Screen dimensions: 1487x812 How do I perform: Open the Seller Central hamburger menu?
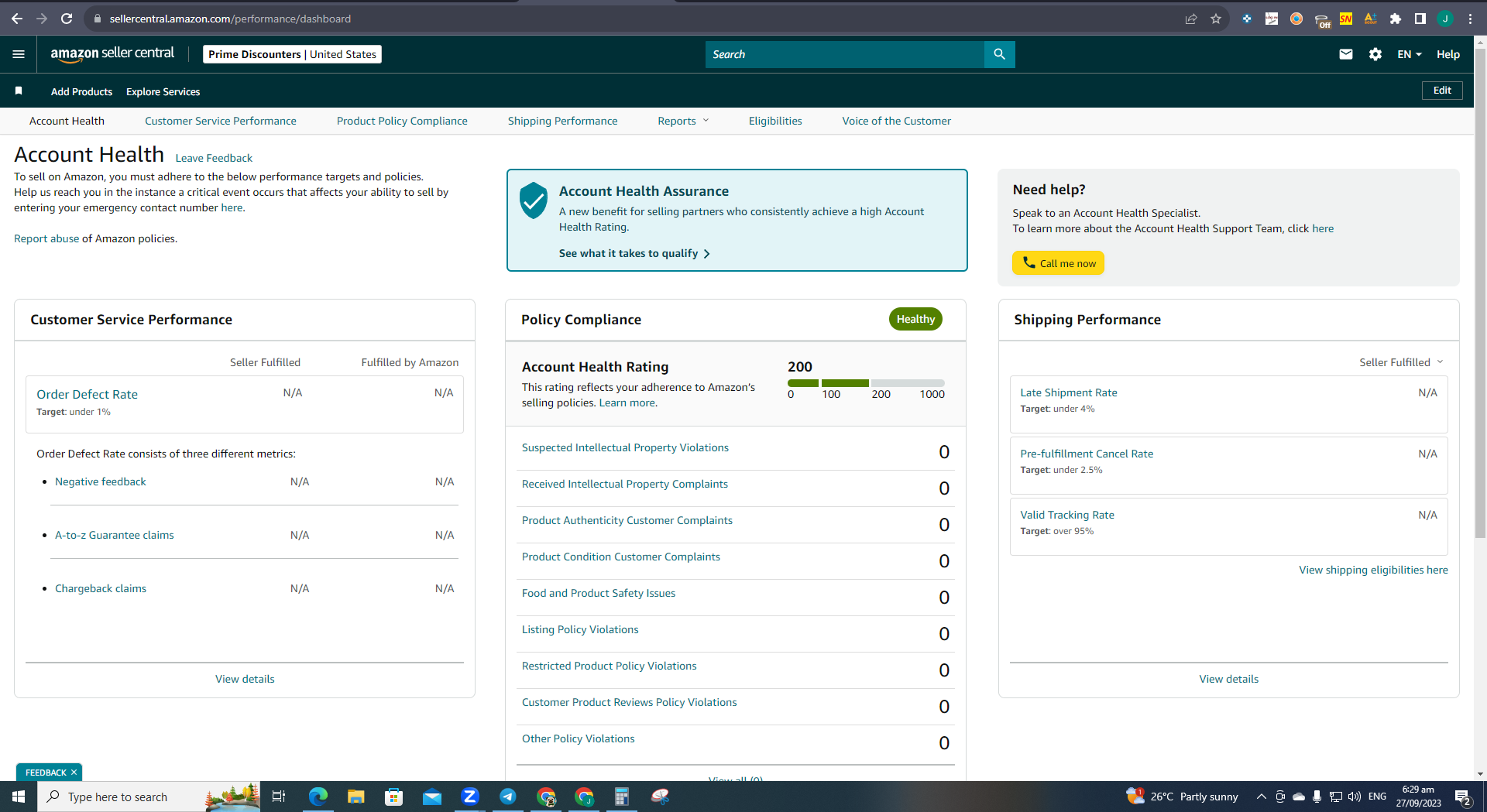pyautogui.click(x=19, y=54)
